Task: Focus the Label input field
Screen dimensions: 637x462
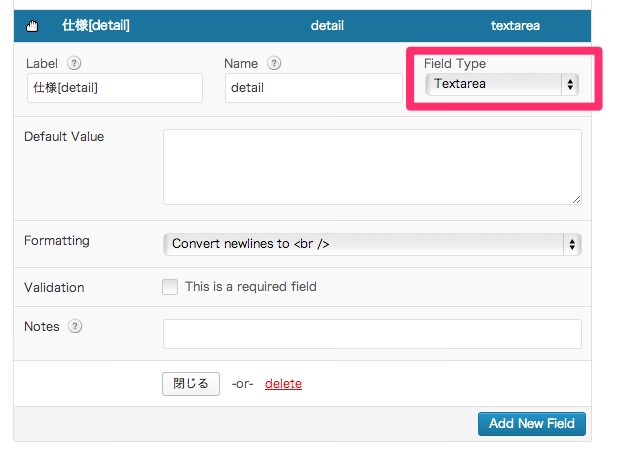Action: (115, 88)
